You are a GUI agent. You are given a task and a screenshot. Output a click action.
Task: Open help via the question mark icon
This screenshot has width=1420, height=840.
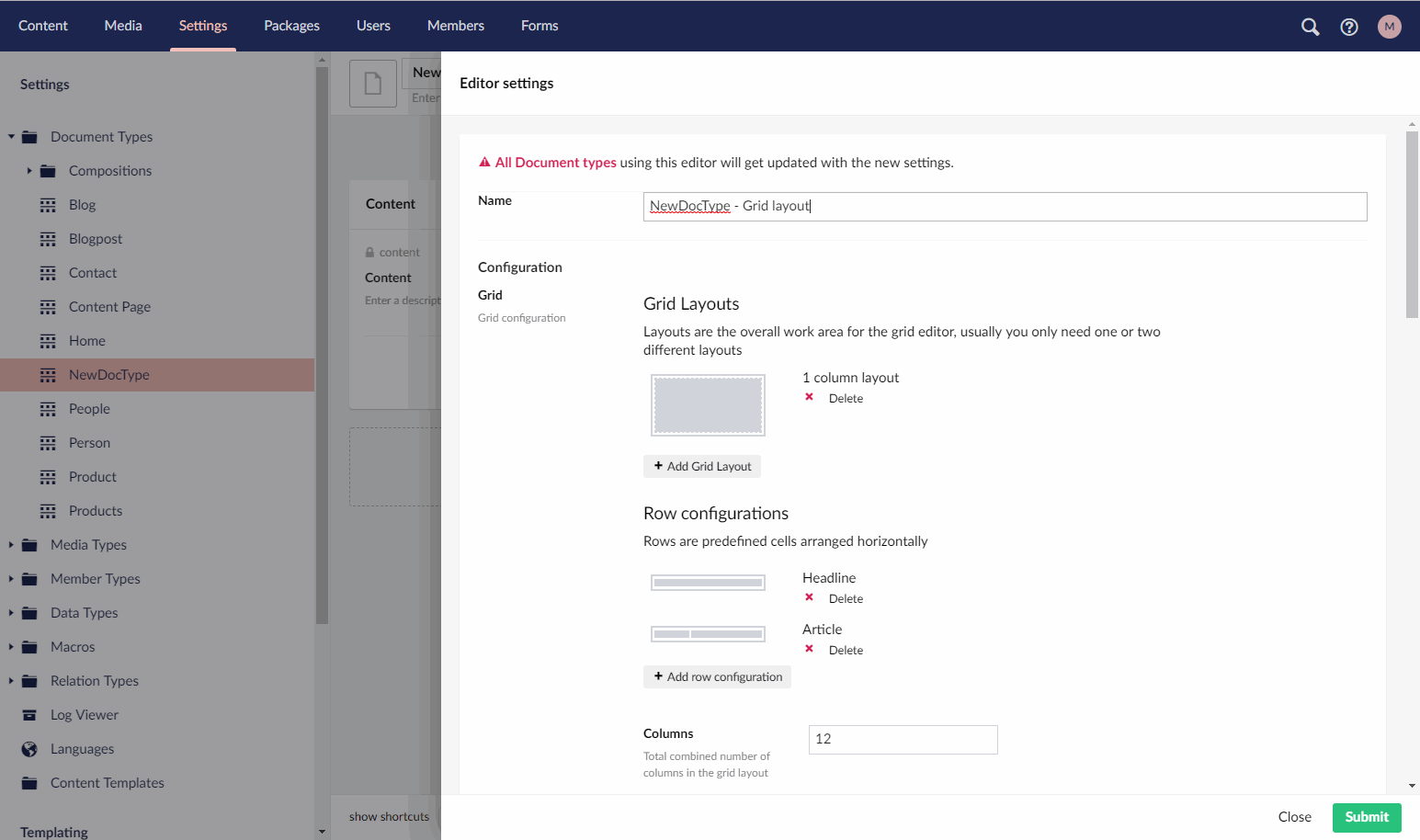click(1348, 27)
